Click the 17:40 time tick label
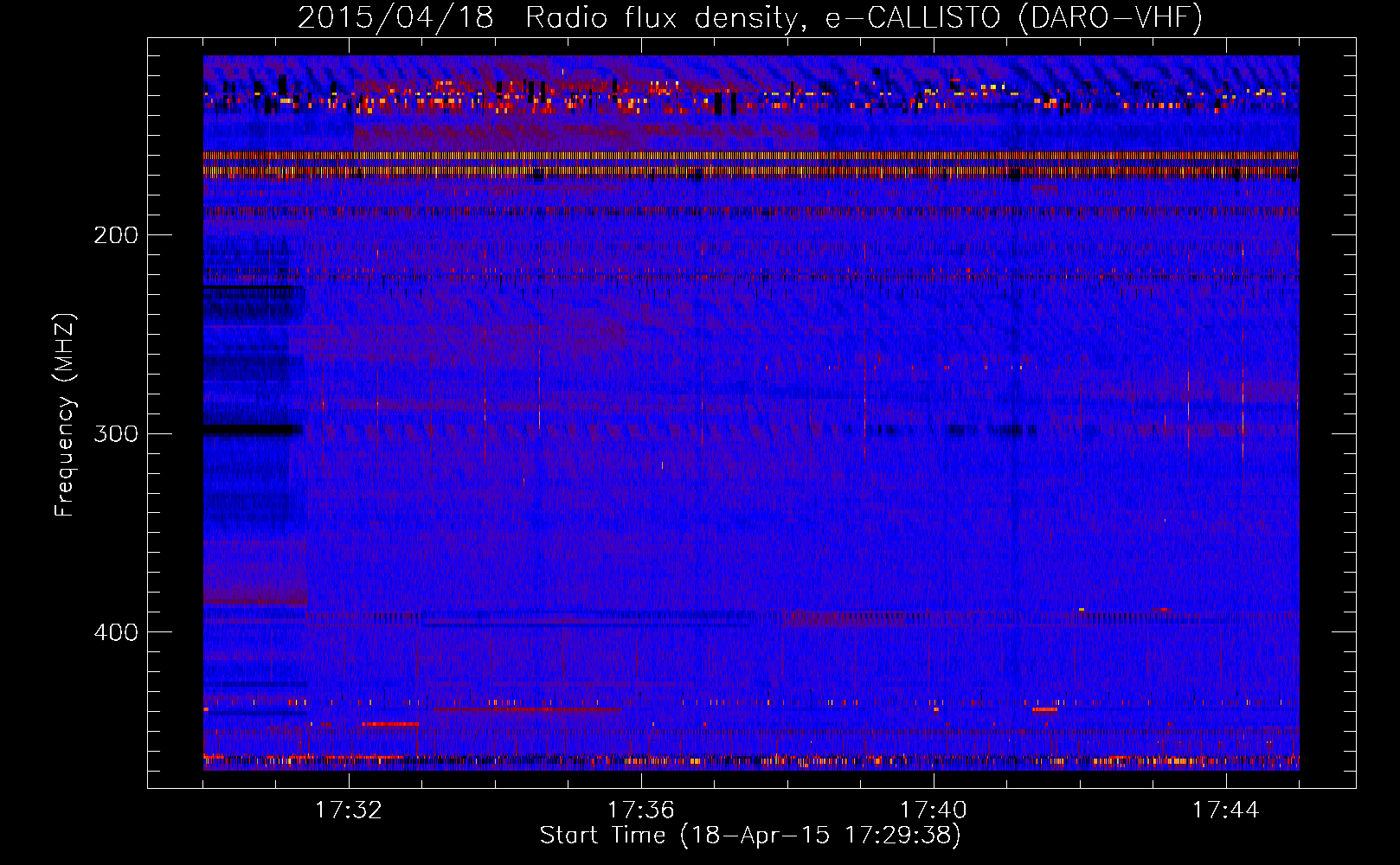Image resolution: width=1400 pixels, height=865 pixels. (934, 811)
